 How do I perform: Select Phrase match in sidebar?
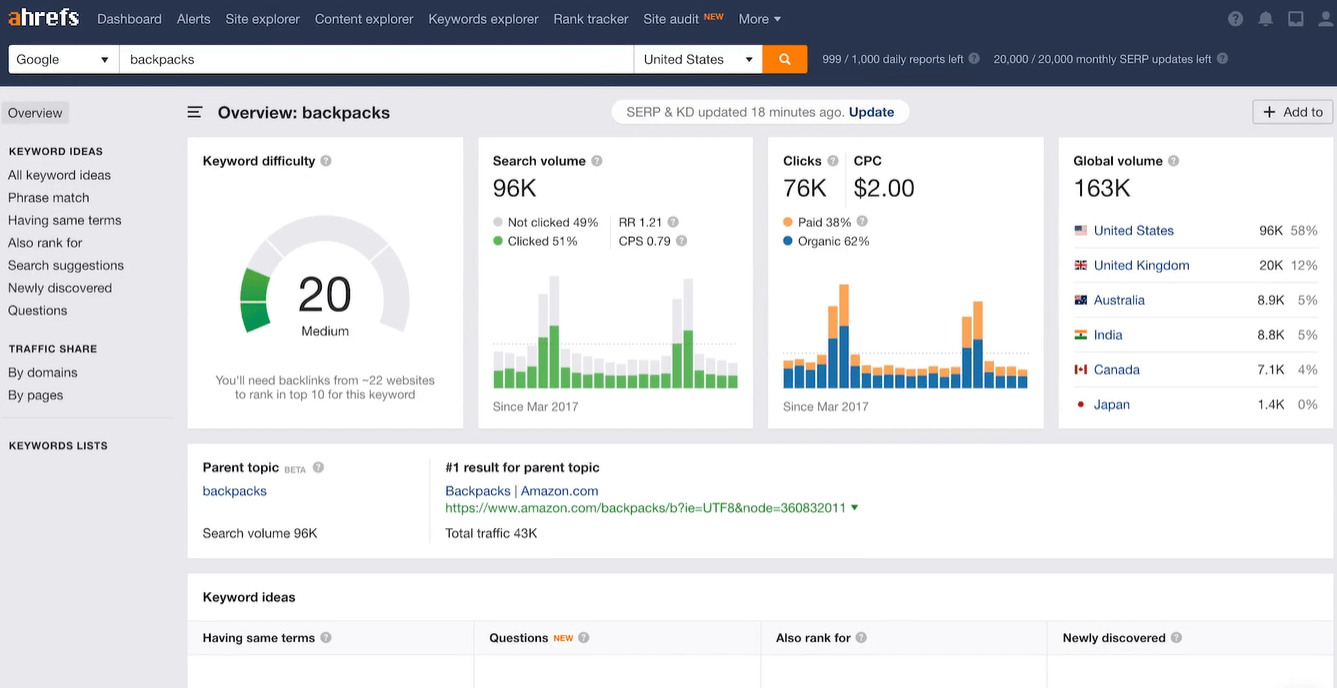tap(48, 198)
